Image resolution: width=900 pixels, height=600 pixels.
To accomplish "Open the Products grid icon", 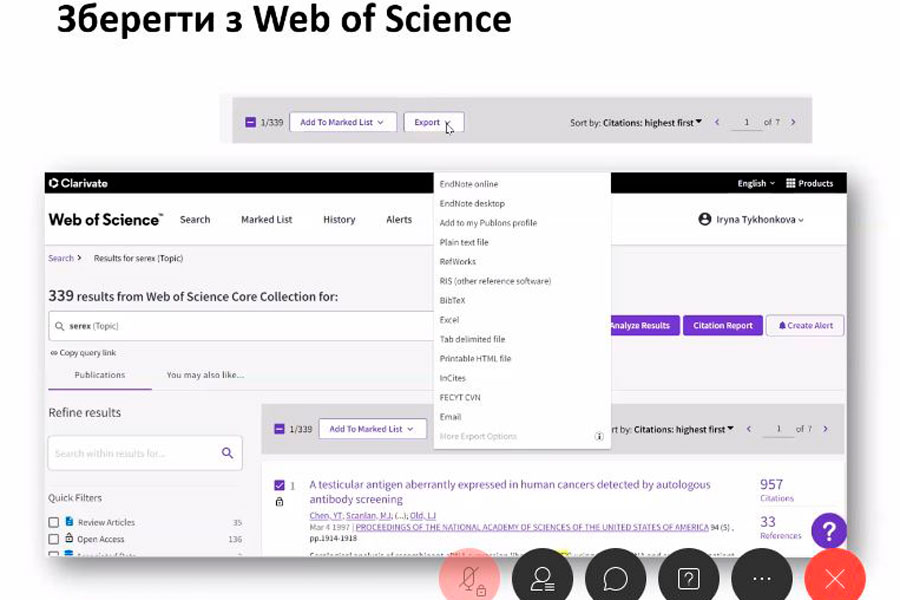I will [x=790, y=183].
